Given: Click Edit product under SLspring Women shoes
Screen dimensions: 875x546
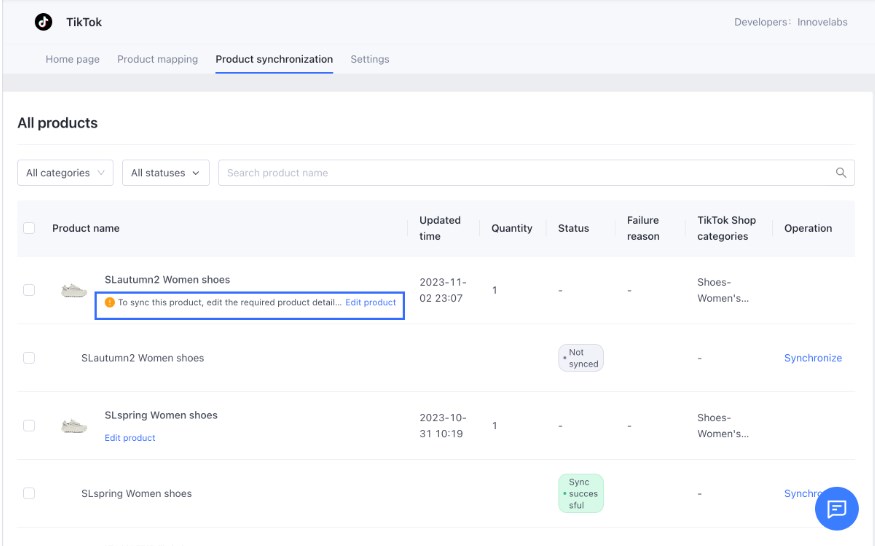Looking at the screenshot, I should click(x=130, y=438).
